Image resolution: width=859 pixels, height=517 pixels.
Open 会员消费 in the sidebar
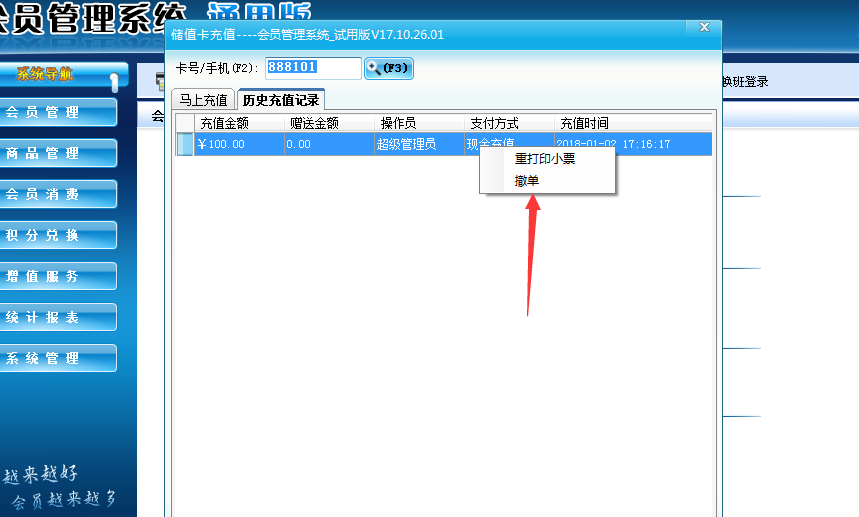point(58,194)
